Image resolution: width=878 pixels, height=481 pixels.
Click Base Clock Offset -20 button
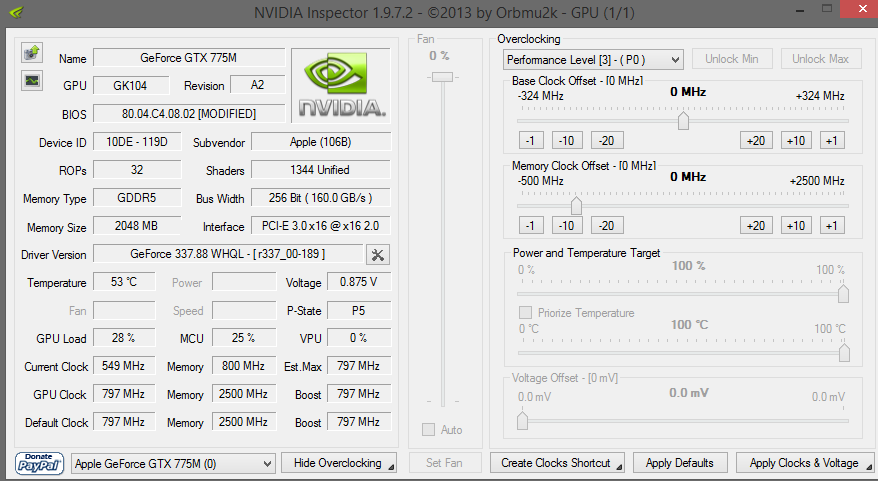607,141
